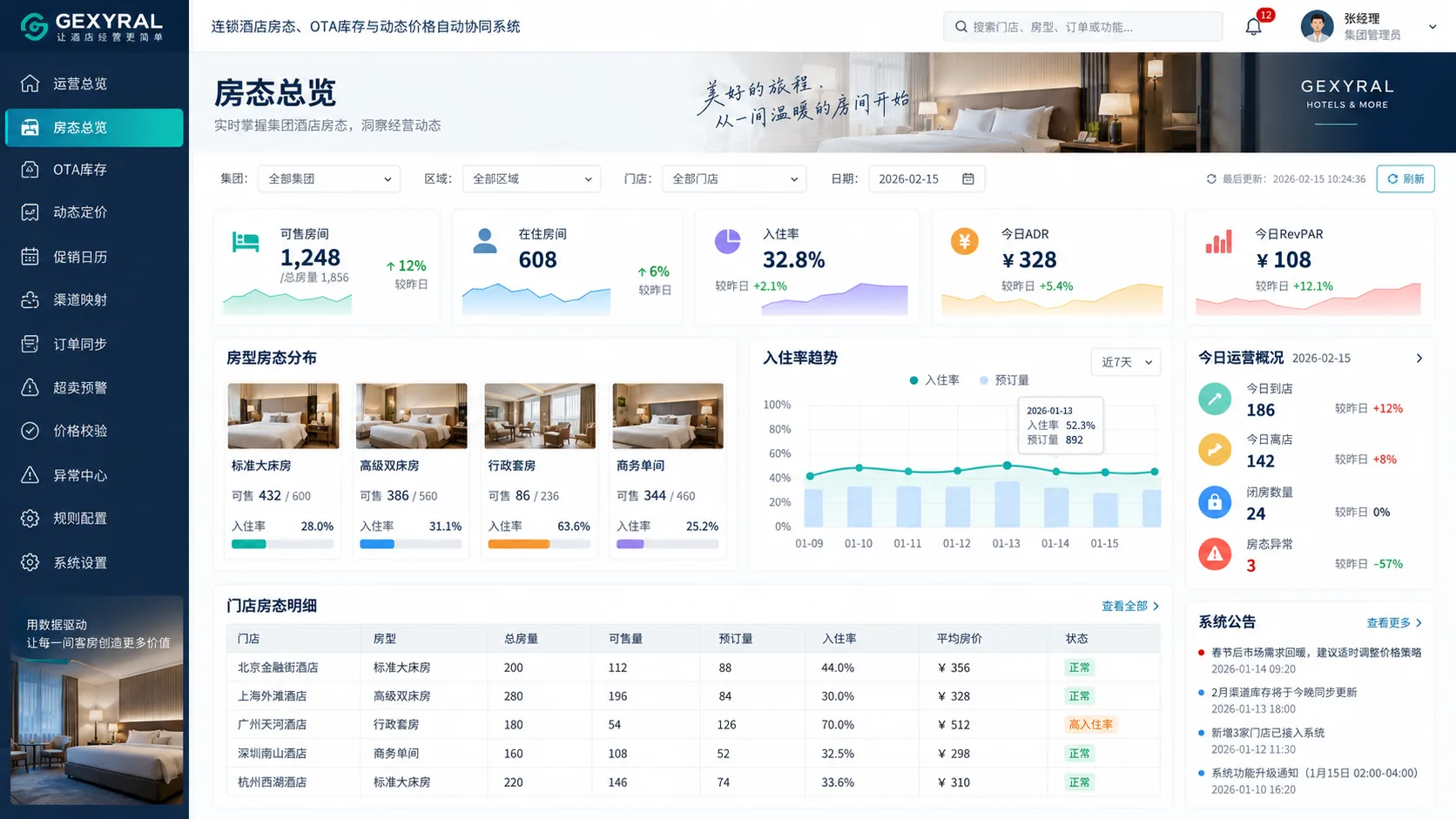Click 平均房价 column header

959,639
